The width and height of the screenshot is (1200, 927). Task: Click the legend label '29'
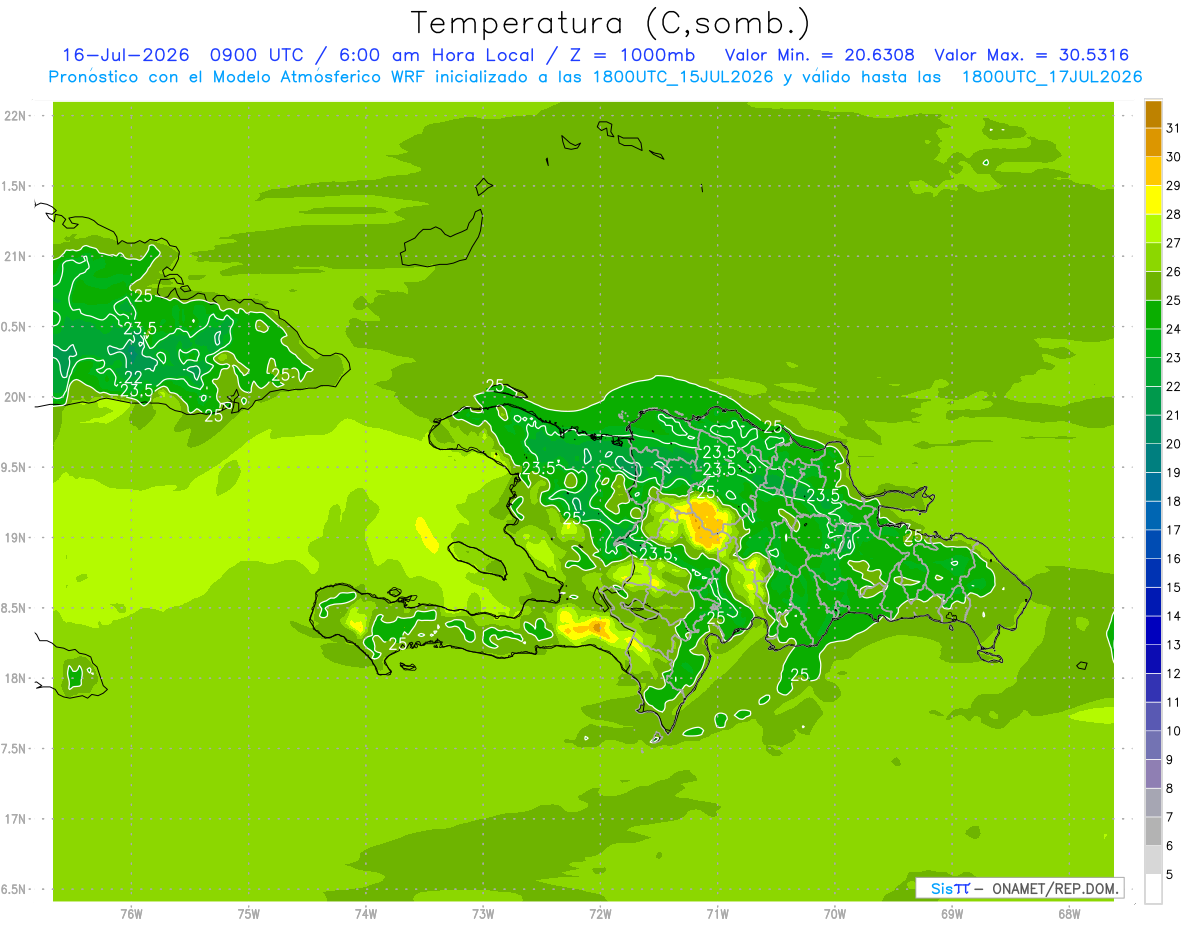point(1174,186)
